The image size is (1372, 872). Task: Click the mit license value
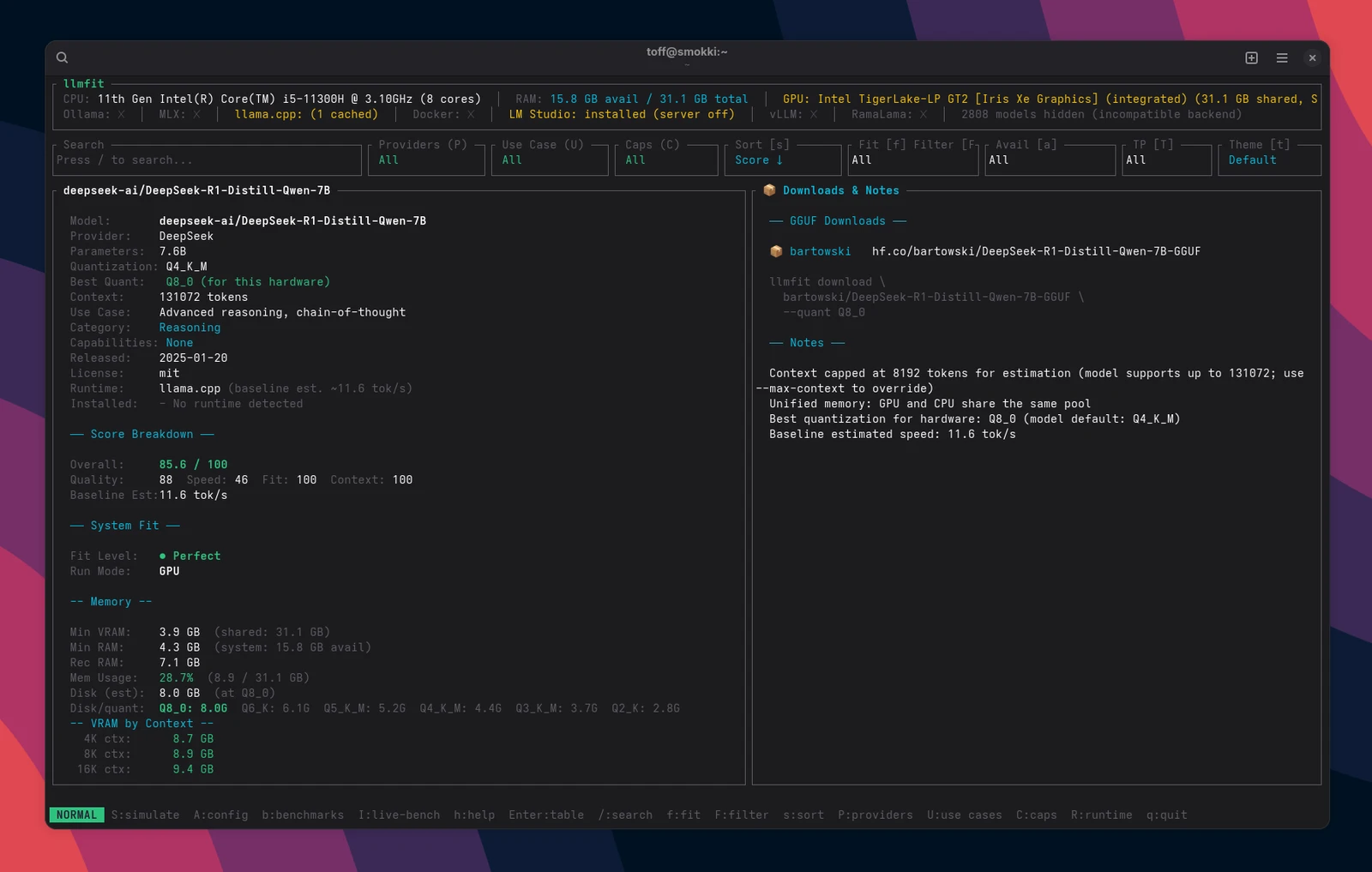pyautogui.click(x=169, y=374)
